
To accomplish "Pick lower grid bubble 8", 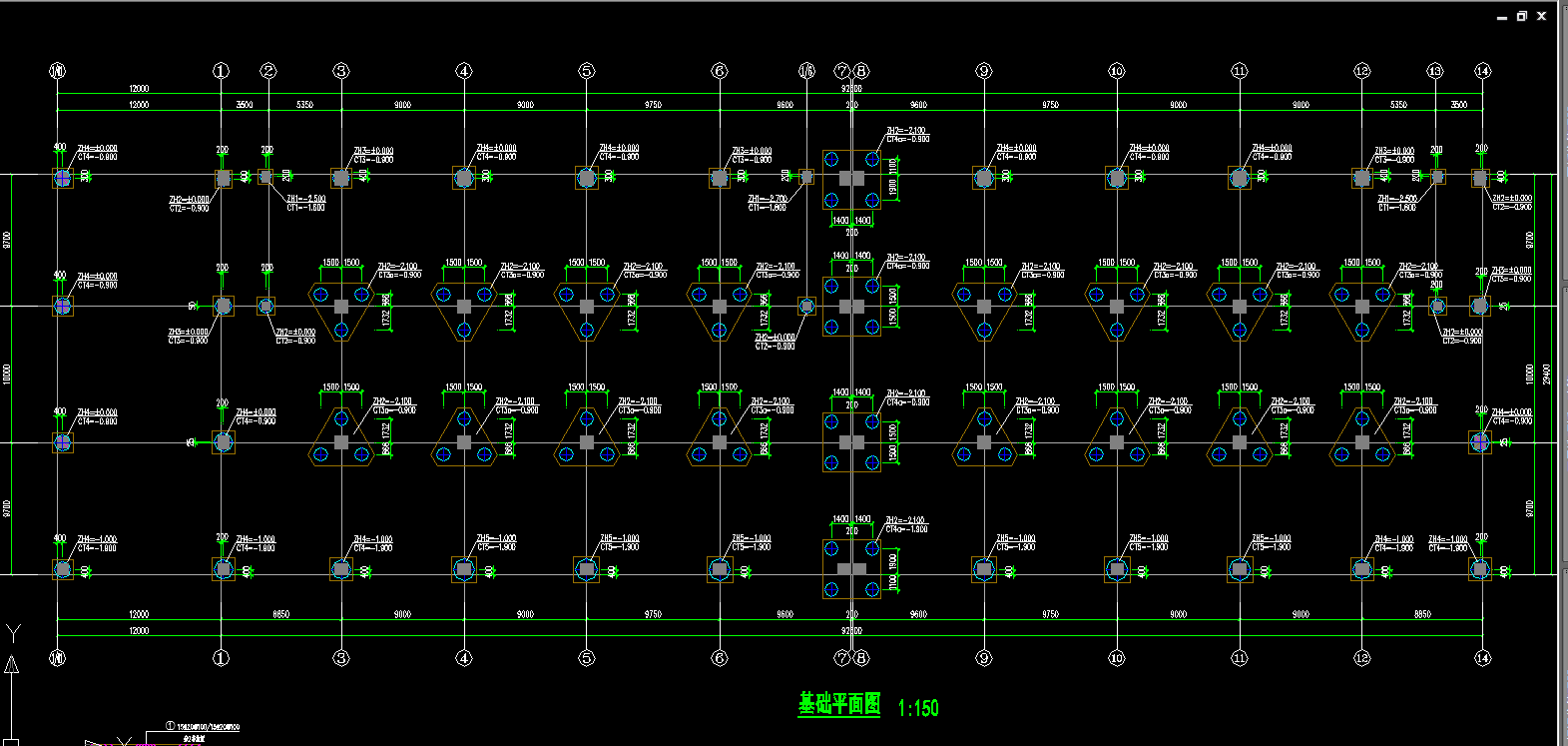I will (860, 658).
